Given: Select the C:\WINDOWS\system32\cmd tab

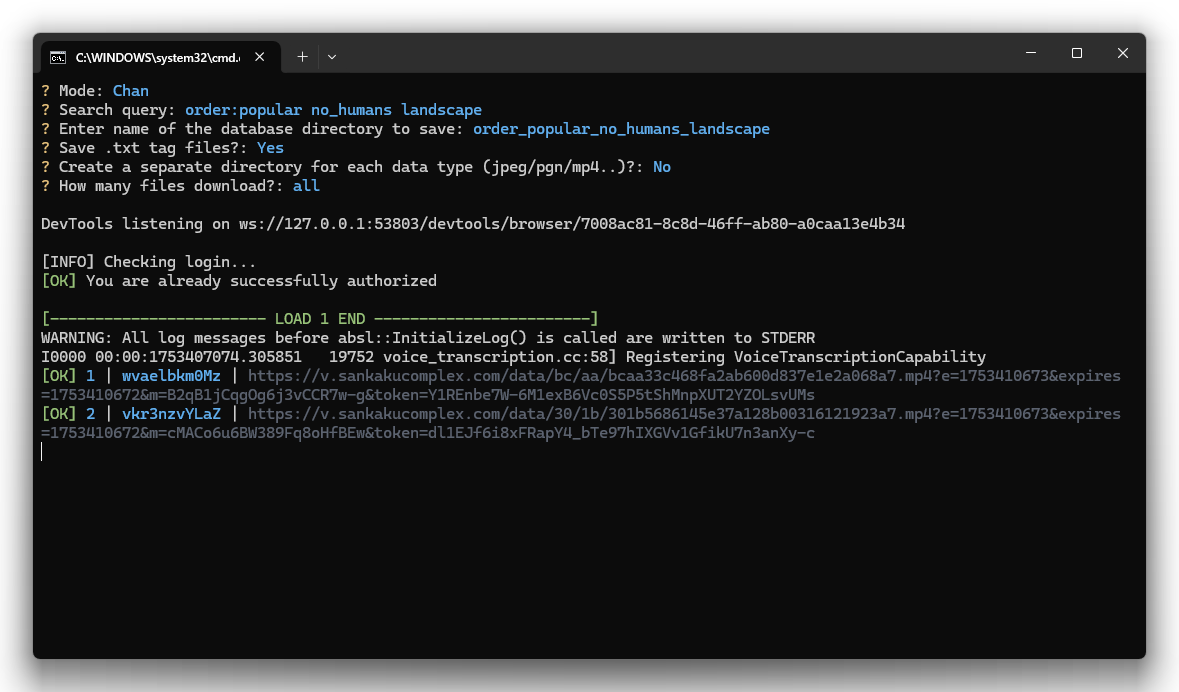Looking at the screenshot, I should pos(161,57).
